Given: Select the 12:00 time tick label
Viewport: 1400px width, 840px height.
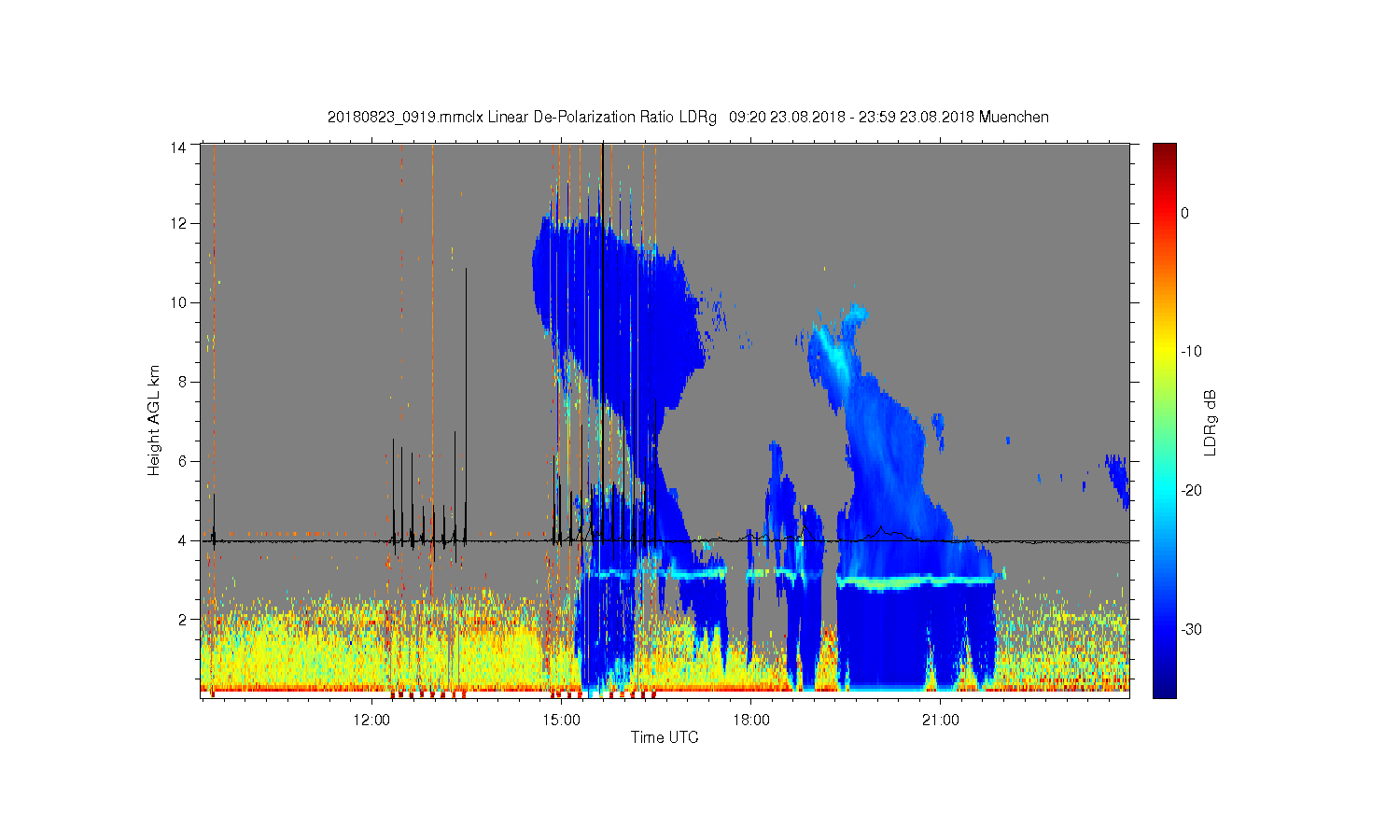Looking at the screenshot, I should (371, 721).
